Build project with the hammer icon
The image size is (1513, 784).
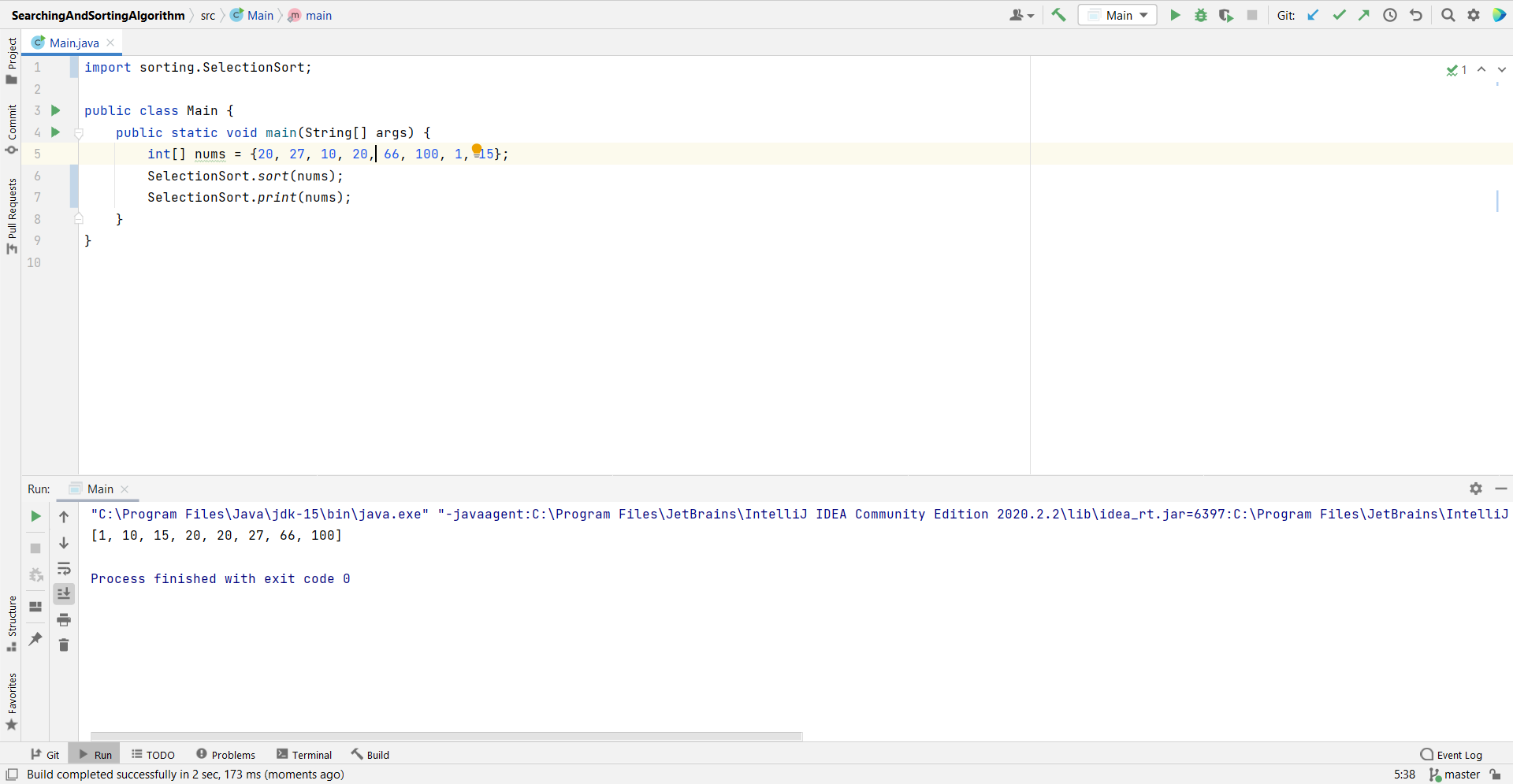[x=1058, y=15]
